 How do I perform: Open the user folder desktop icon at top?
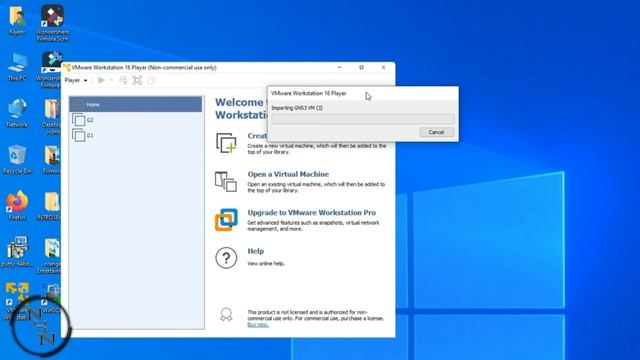click(17, 20)
